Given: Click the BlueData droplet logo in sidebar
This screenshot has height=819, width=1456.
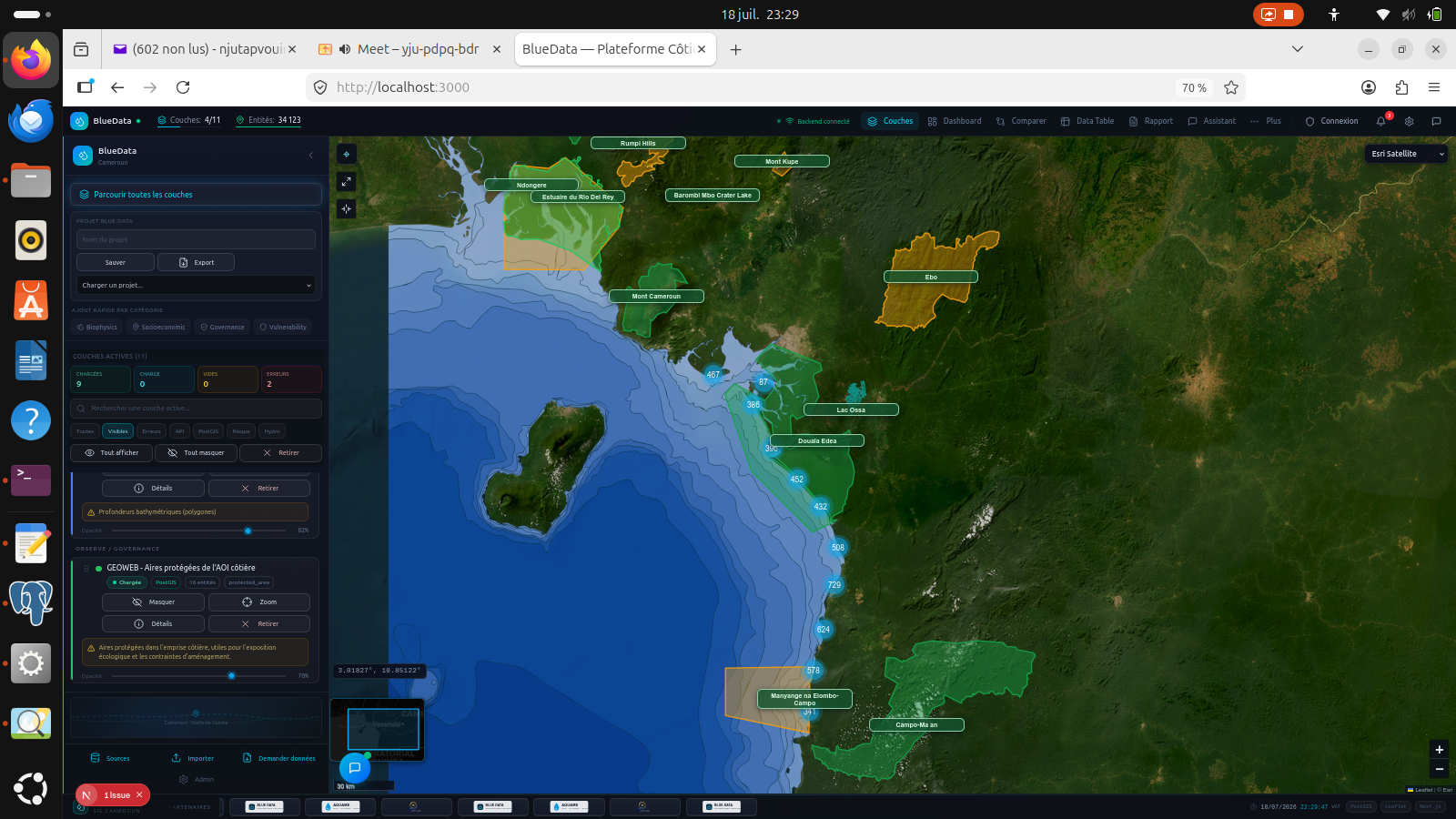Looking at the screenshot, I should [83, 156].
